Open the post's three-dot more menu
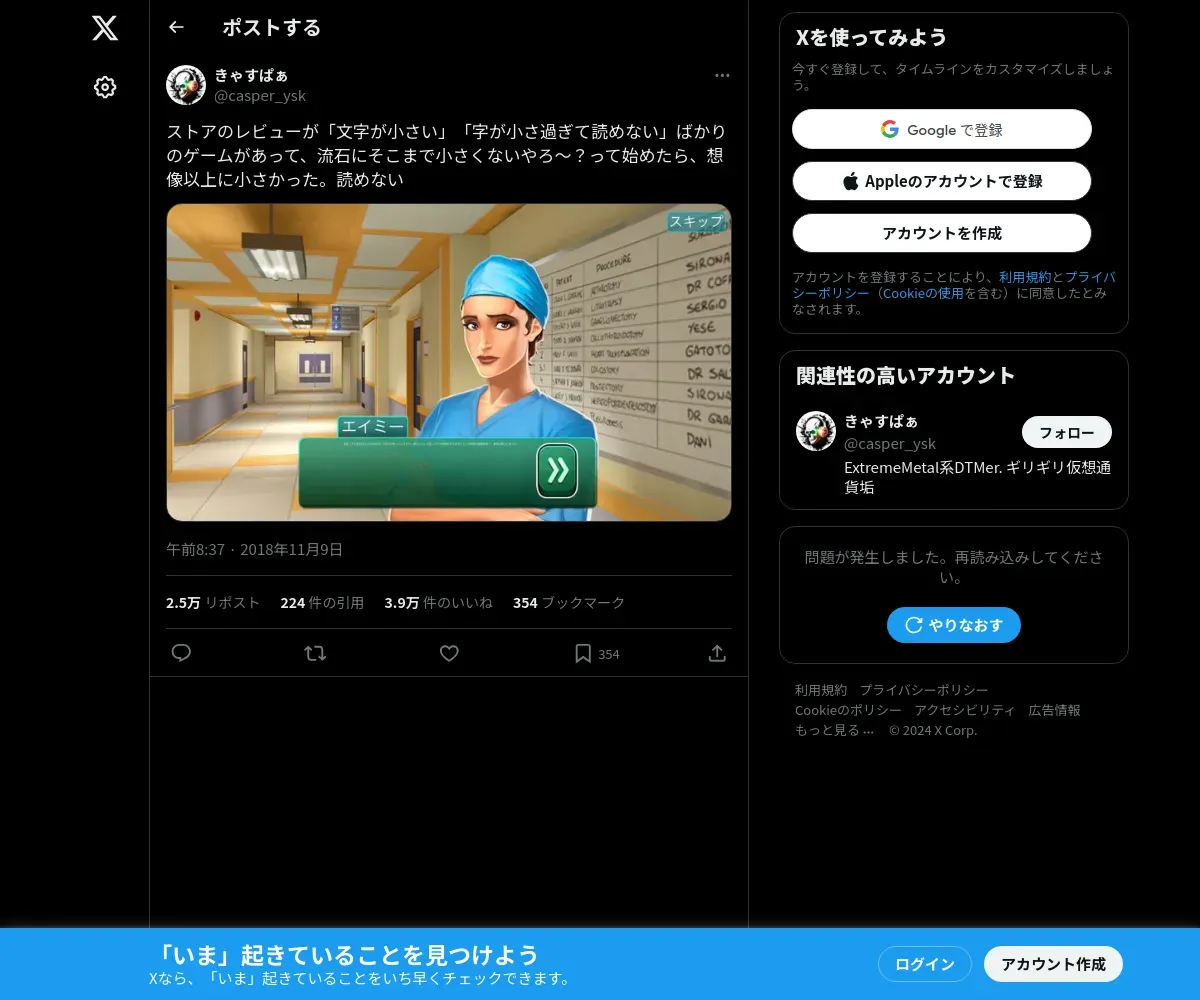The image size is (1200, 1000). 722,75
